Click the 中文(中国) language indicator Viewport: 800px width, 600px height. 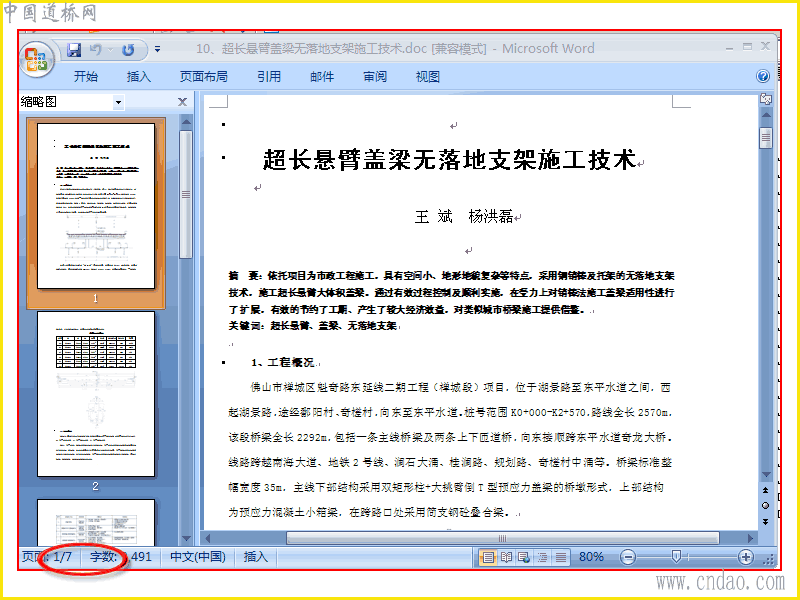point(198,557)
